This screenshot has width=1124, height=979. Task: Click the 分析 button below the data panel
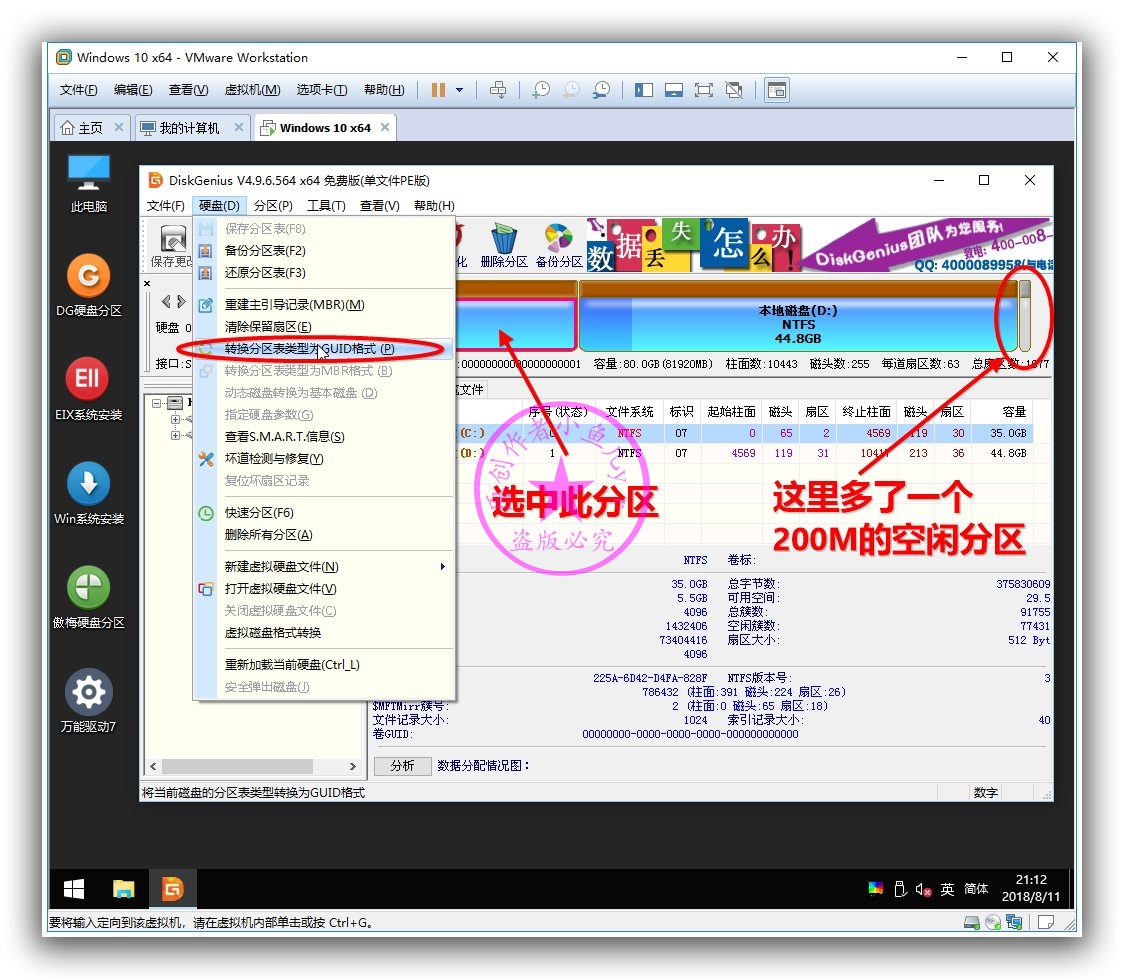coord(402,765)
